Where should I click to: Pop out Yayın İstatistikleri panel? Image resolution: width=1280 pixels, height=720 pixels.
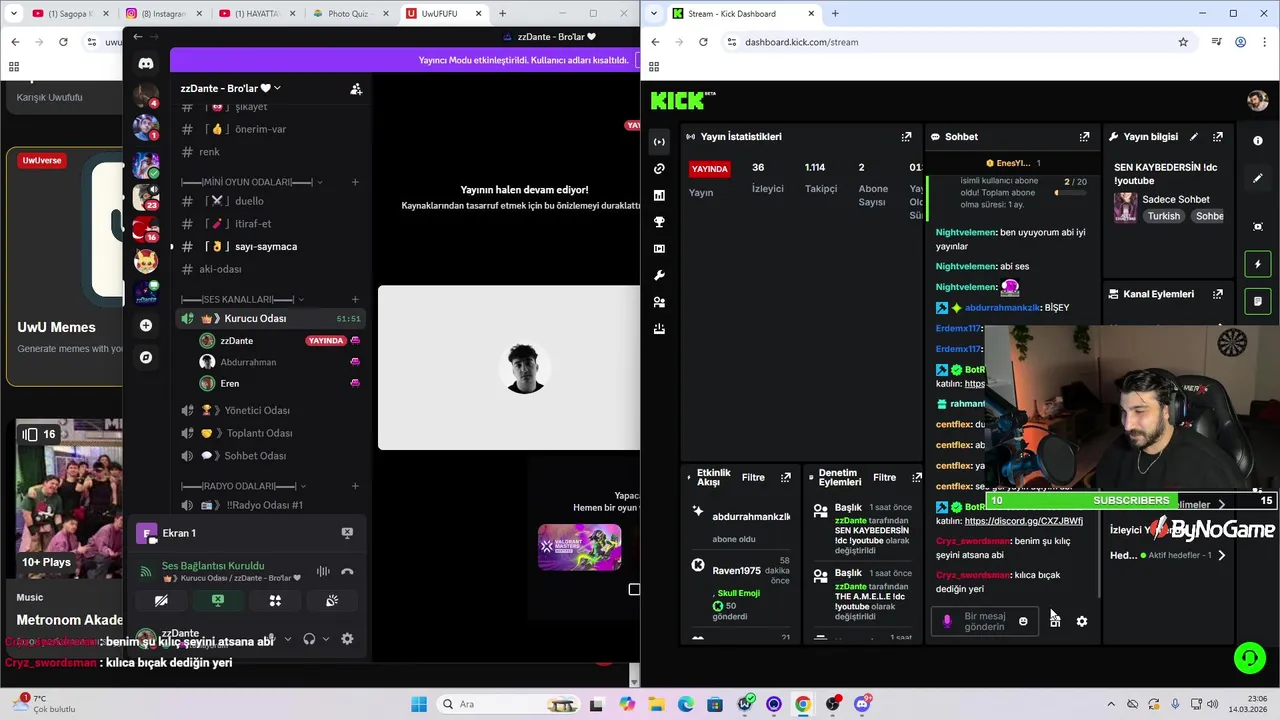(x=906, y=137)
